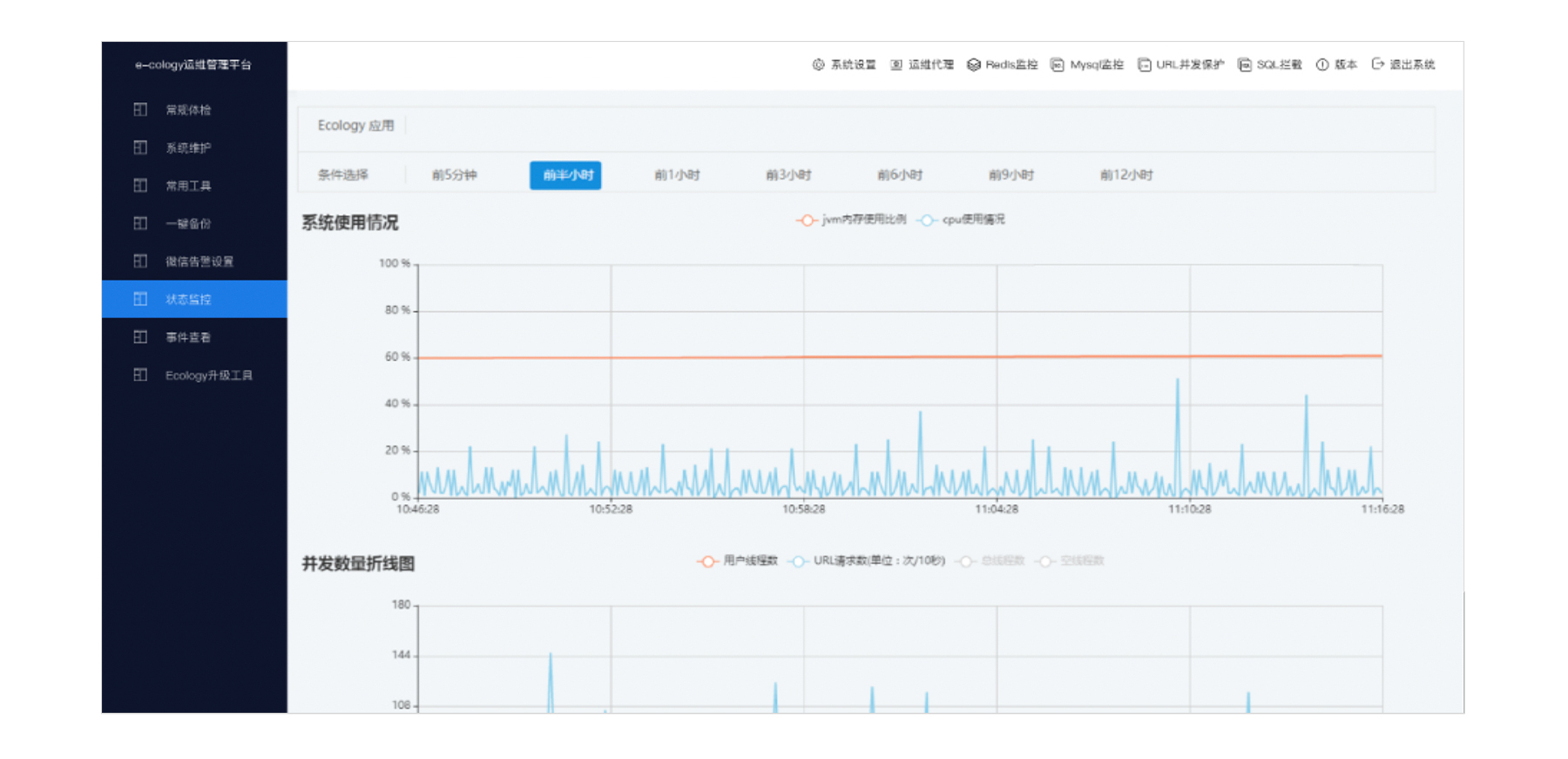Click the Redis监控 text link
Image resolution: width=1568 pixels, height=759 pixels.
click(x=1011, y=64)
